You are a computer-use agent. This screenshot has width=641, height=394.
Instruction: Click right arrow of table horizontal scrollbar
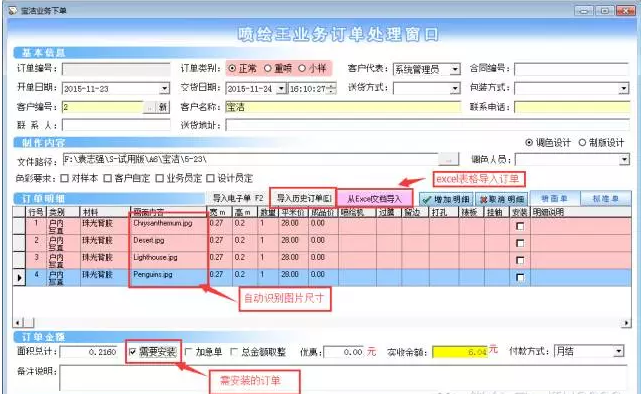click(x=626, y=323)
